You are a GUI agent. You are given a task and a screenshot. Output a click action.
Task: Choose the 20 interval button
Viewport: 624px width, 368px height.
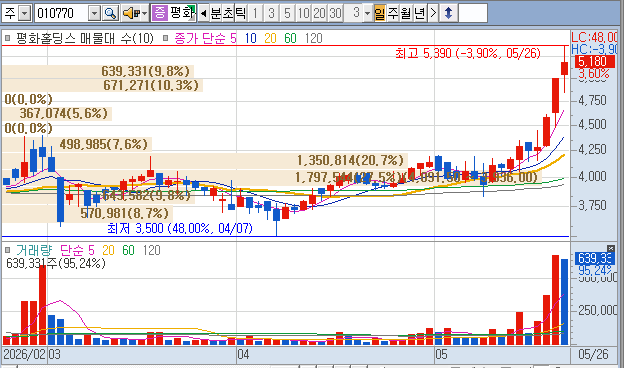click(319, 14)
